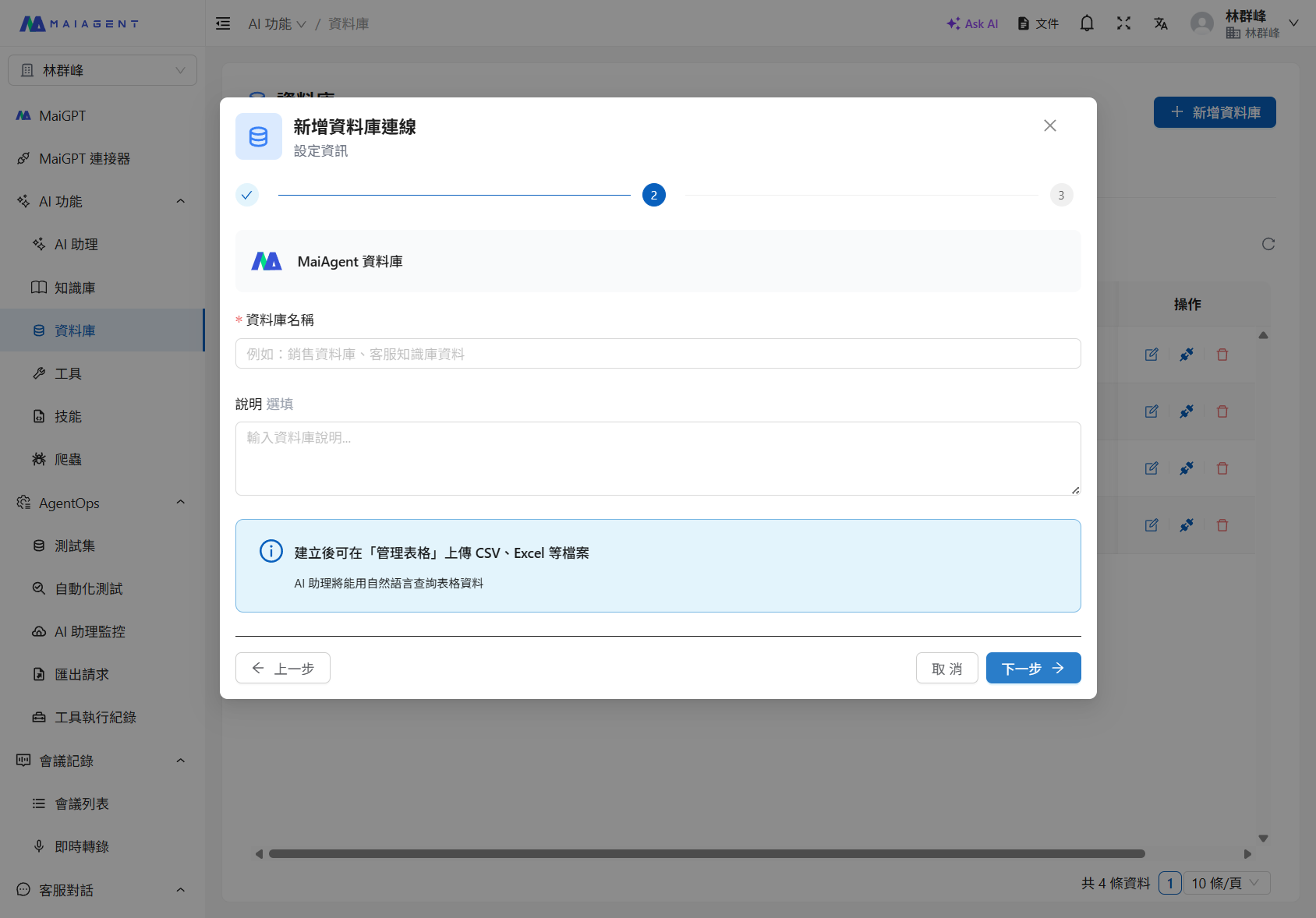The width and height of the screenshot is (1316, 918).
Task: Open the 林群峰 workspace selector dropdown
Action: tap(102, 69)
